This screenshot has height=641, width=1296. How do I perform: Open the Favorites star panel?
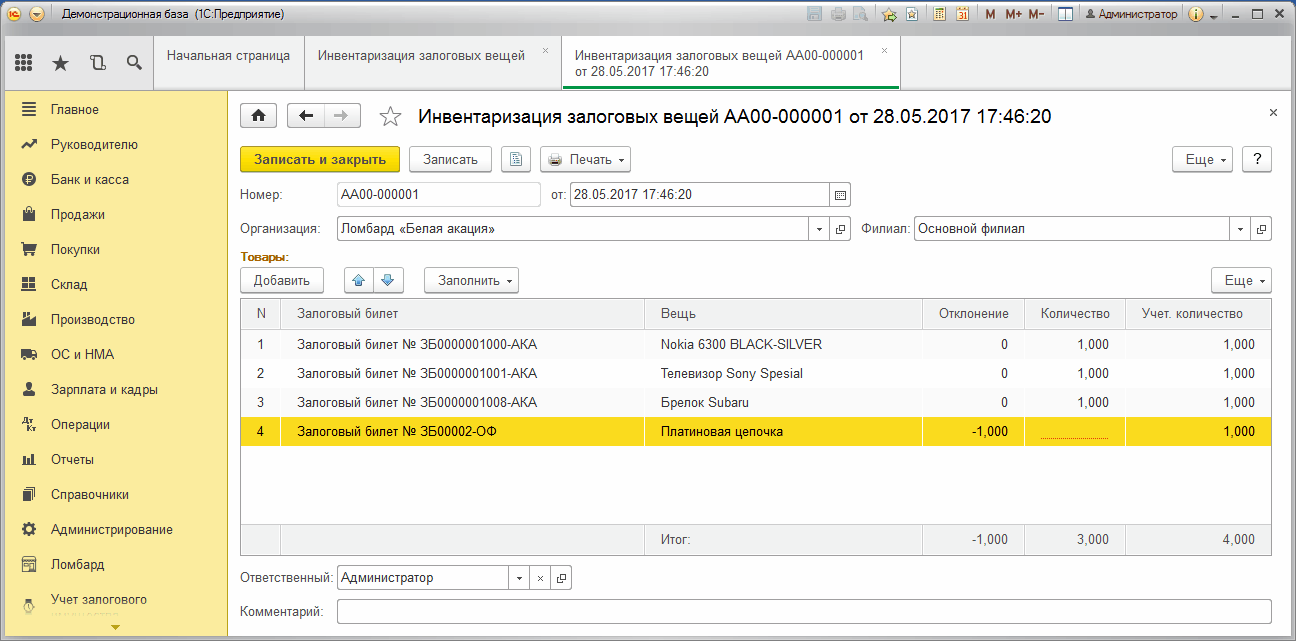tap(60, 63)
